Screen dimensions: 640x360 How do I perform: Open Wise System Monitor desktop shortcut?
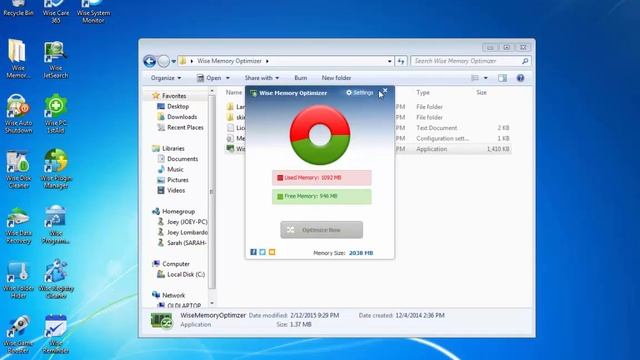(93, 11)
